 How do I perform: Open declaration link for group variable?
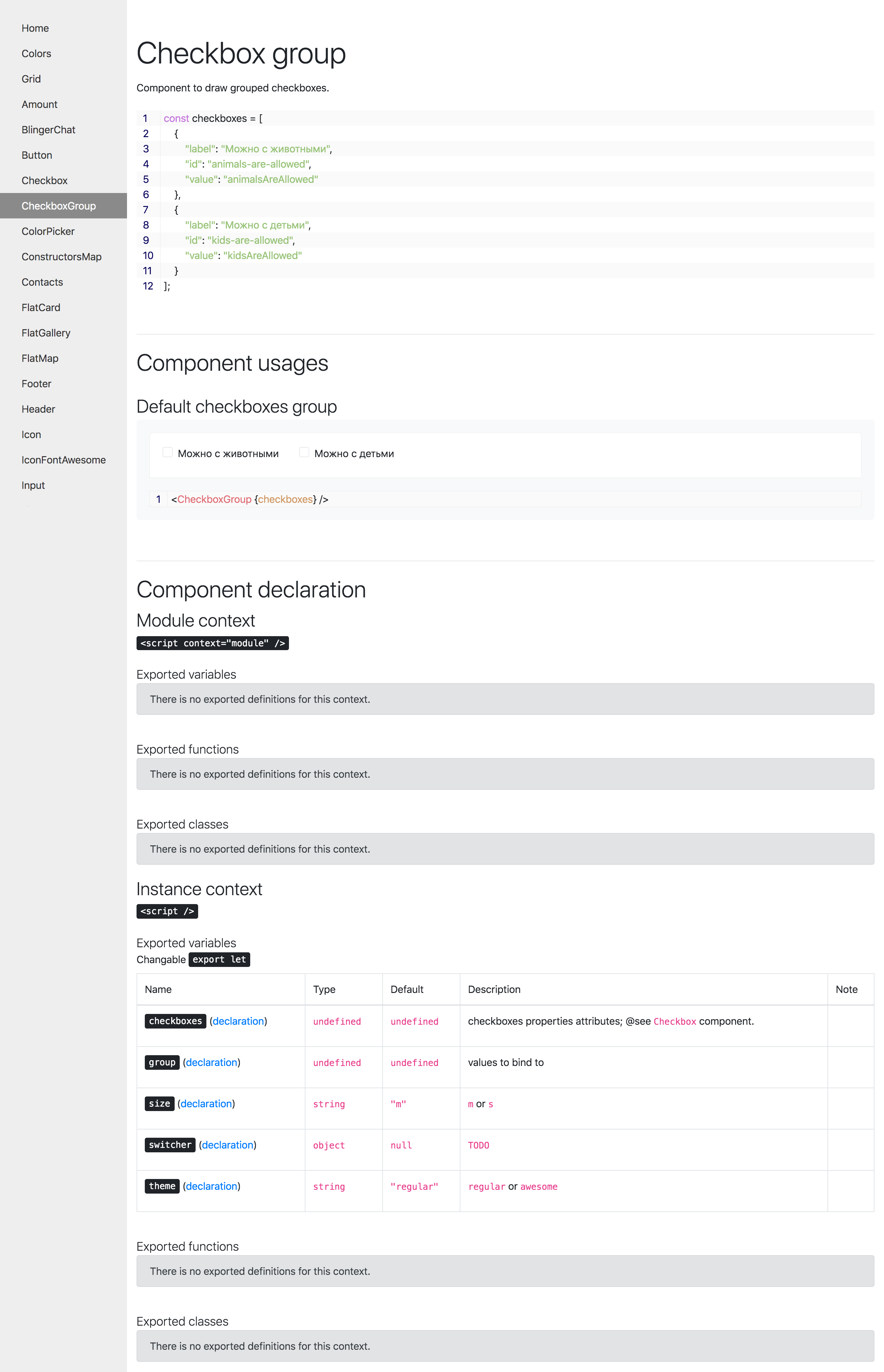click(x=211, y=1062)
